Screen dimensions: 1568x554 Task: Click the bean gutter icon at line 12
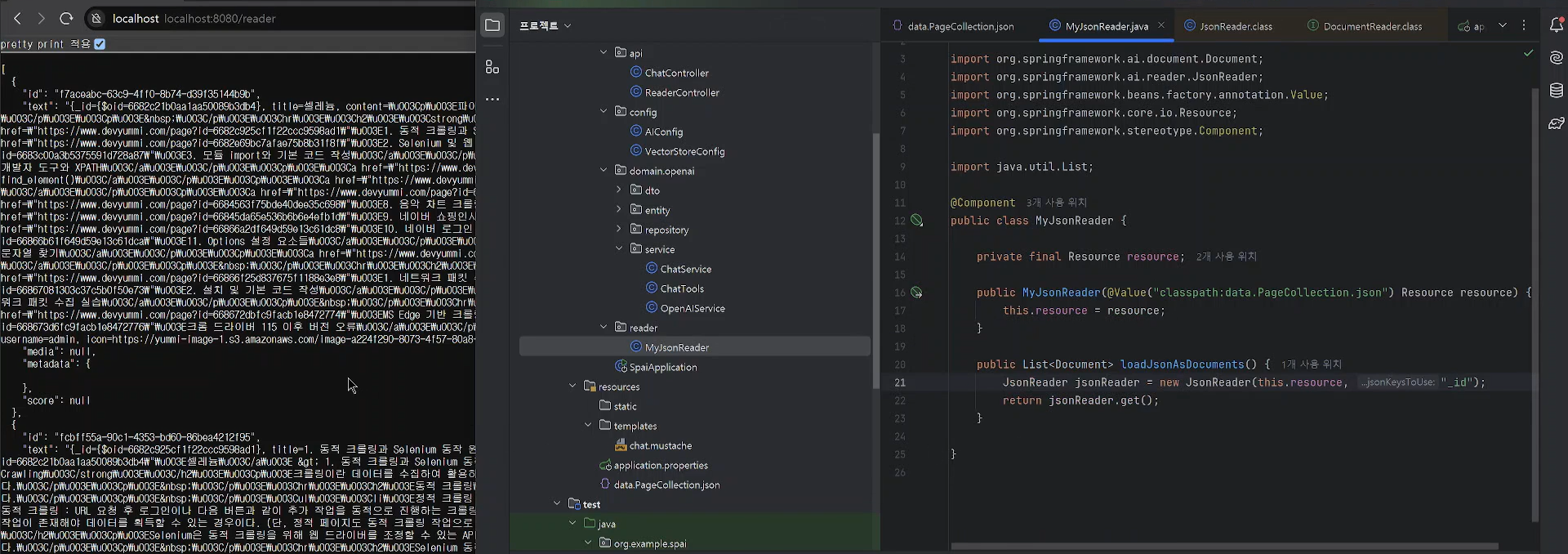coord(917,221)
